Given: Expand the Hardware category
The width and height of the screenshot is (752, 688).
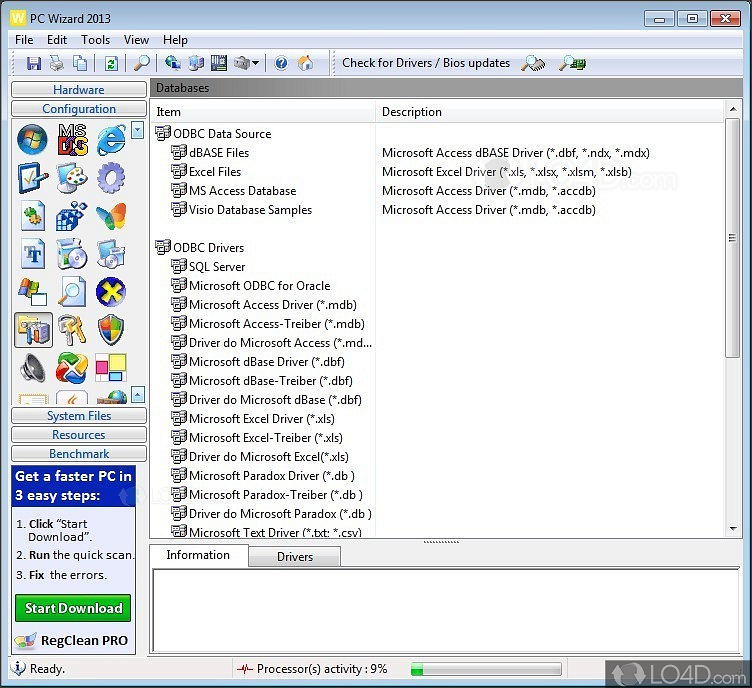Looking at the screenshot, I should [79, 90].
